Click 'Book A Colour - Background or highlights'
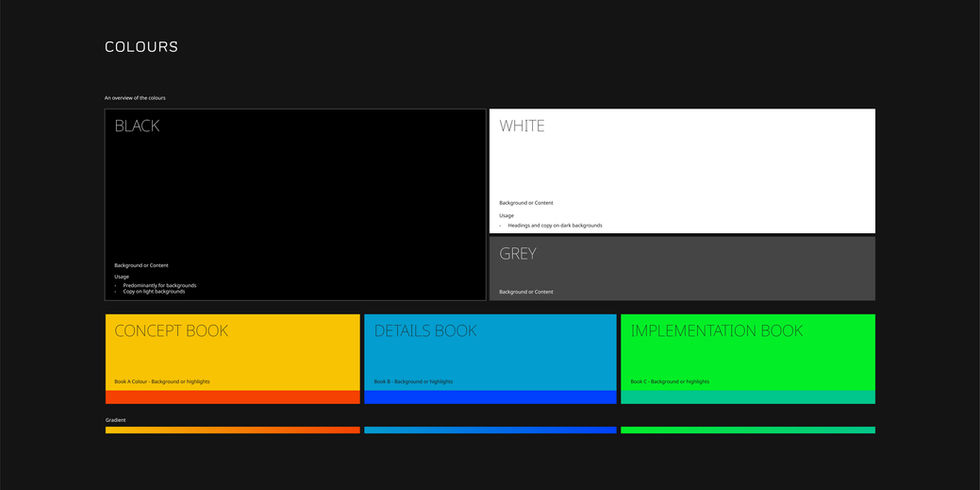980x490 pixels. (x=162, y=381)
